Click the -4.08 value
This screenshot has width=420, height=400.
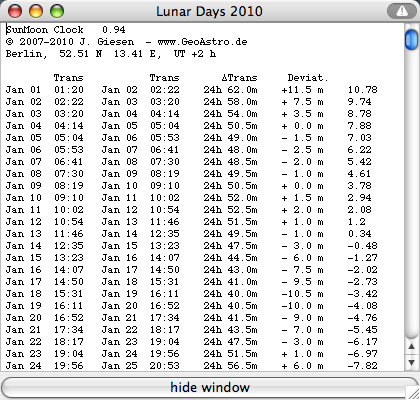pyautogui.click(x=363, y=306)
